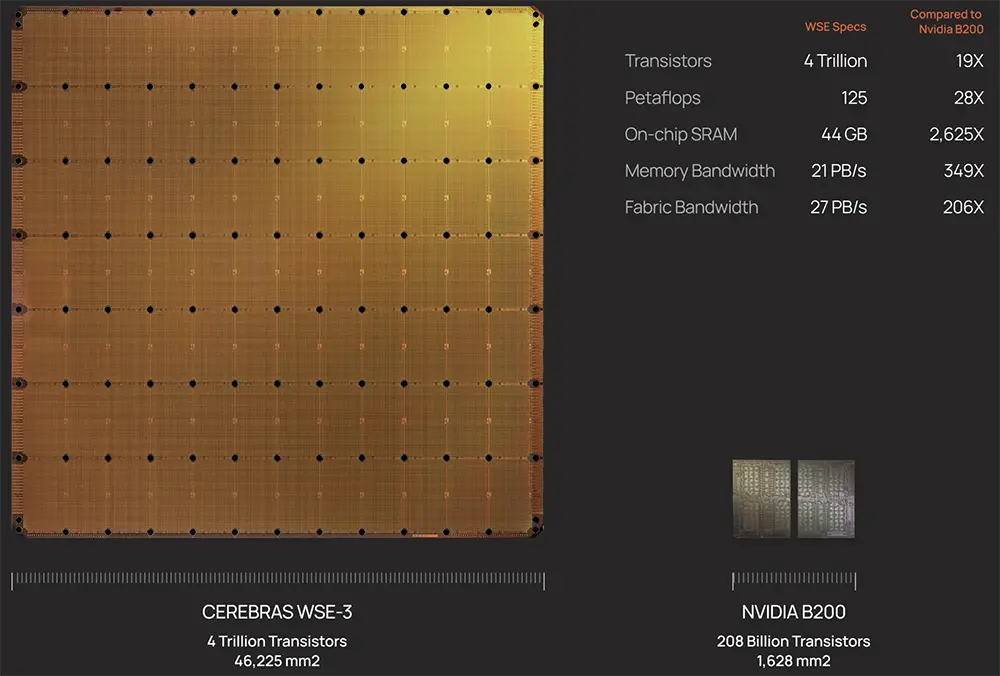Viewport: 1000px width, 676px height.
Task: Select the '21 PB/s' memory bandwidth value
Action: [839, 171]
